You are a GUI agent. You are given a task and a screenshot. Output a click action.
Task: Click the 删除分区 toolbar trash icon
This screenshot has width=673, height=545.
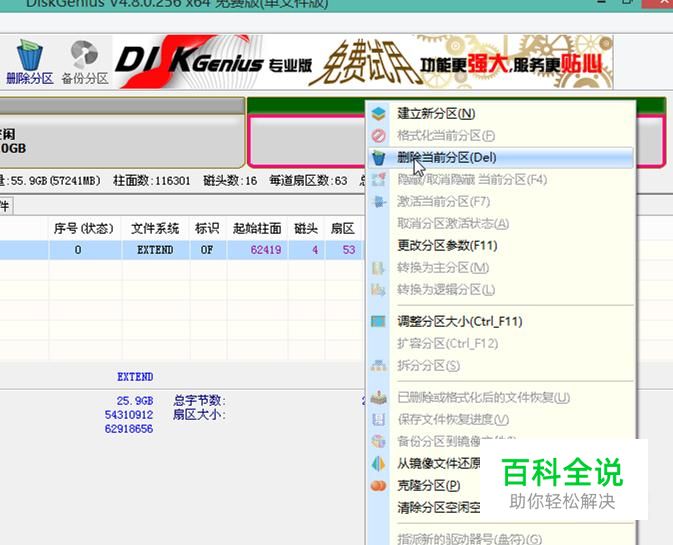tap(29, 56)
